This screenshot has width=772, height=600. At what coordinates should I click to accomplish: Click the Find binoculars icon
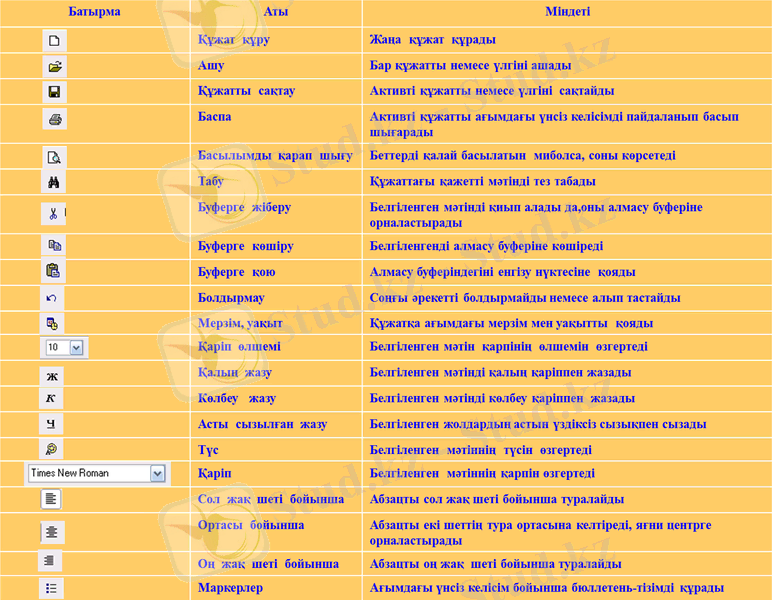tap(55, 183)
